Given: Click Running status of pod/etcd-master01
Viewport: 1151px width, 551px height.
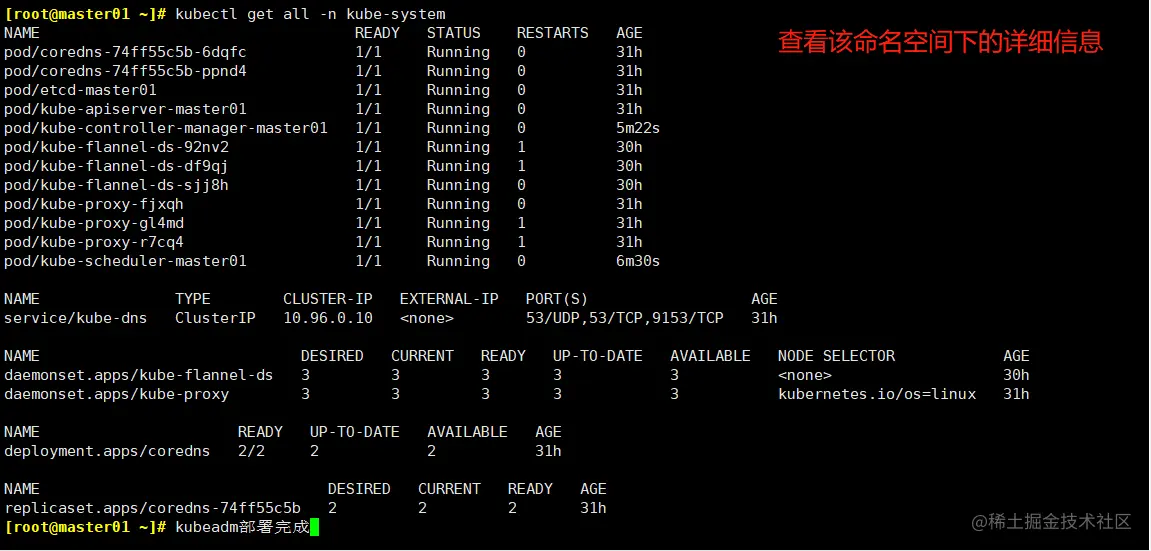Looking at the screenshot, I should pos(458,90).
